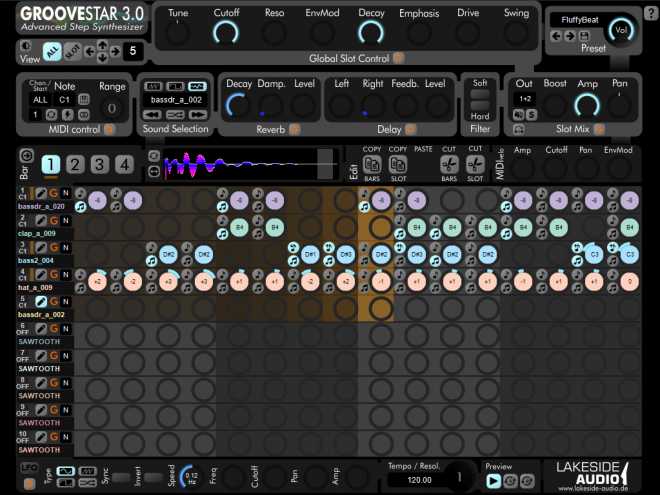Click the random sound shuffle button
660x495 pixels.
click(175, 114)
